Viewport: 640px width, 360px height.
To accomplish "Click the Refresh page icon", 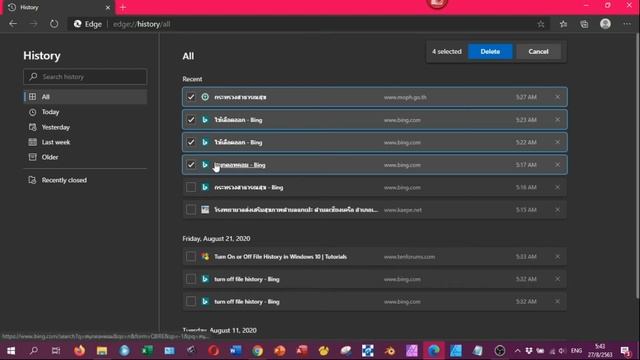I will [x=54, y=24].
